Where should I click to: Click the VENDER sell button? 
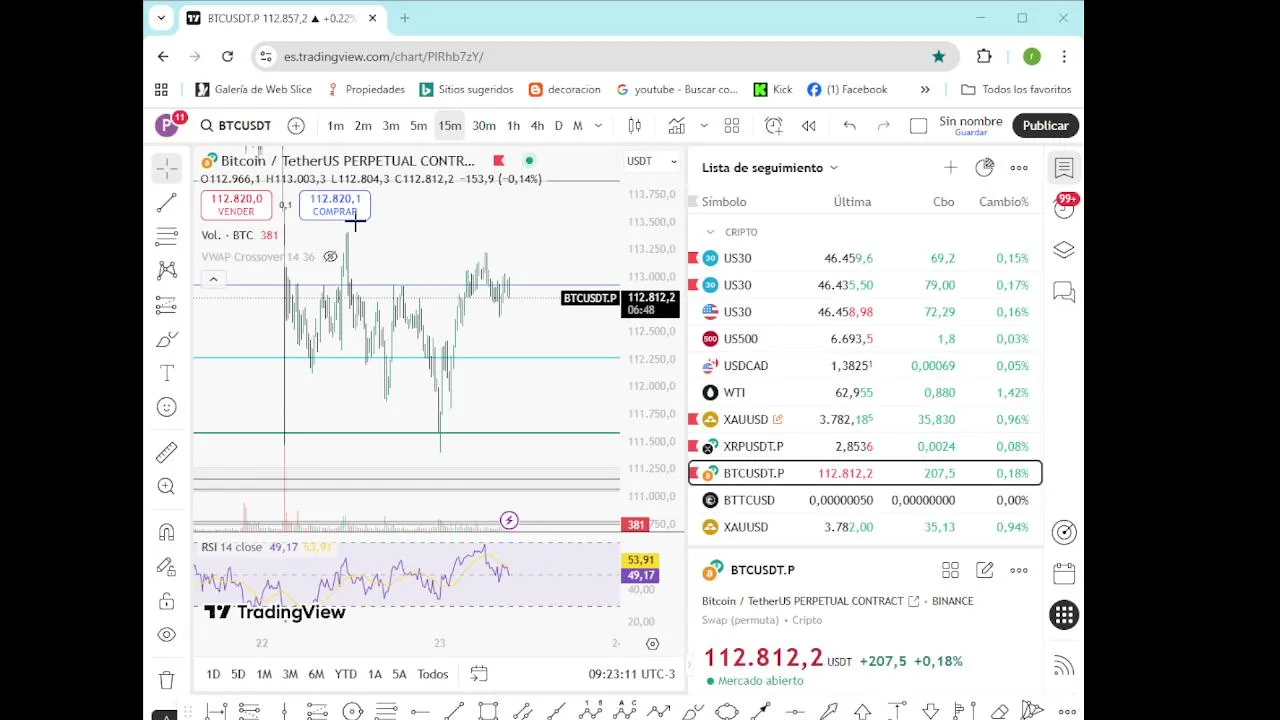(236, 205)
